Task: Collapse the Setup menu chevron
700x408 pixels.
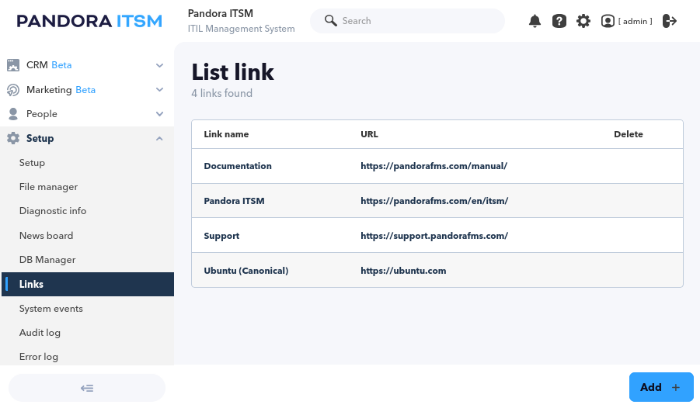Action: 159,138
